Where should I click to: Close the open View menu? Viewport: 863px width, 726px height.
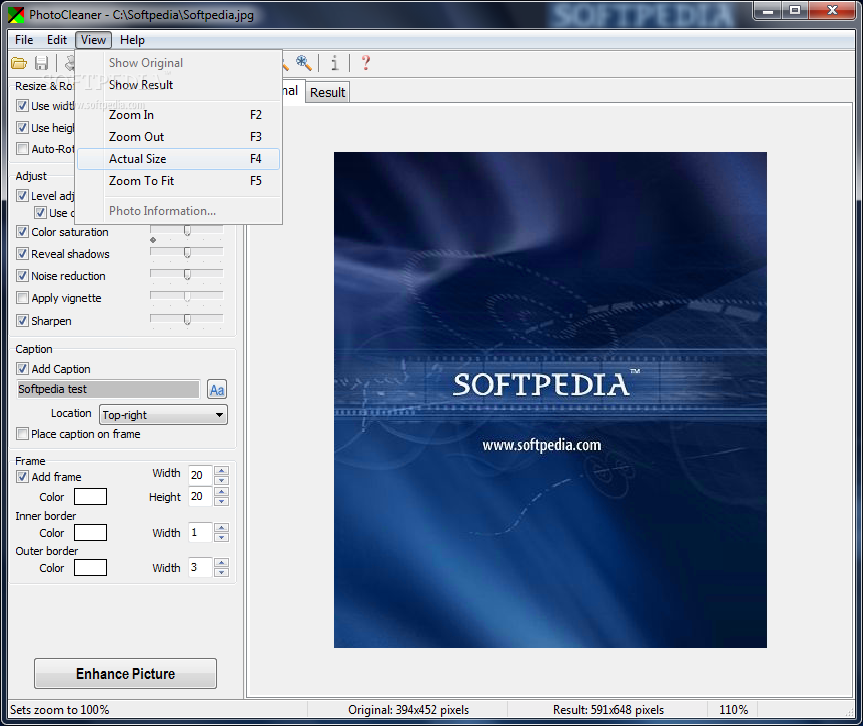(94, 40)
